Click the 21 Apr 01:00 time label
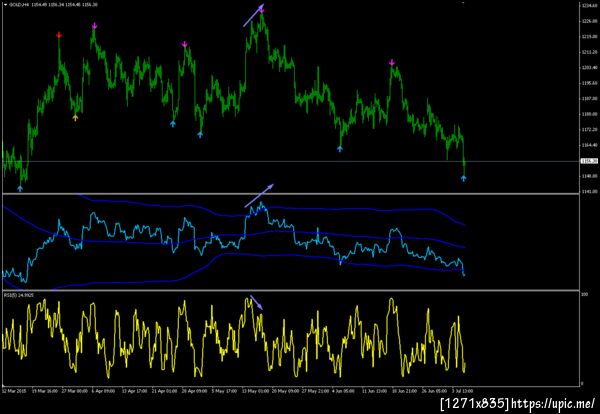Image resolution: width=600 pixels, height=414 pixels. 165,391
